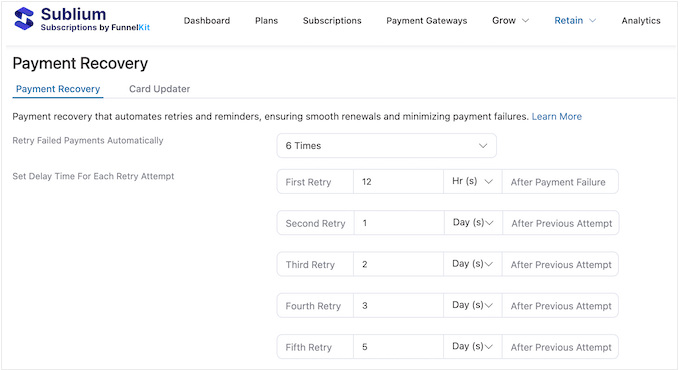
Task: Edit the First Retry delay value 12
Action: pyautogui.click(x=398, y=182)
